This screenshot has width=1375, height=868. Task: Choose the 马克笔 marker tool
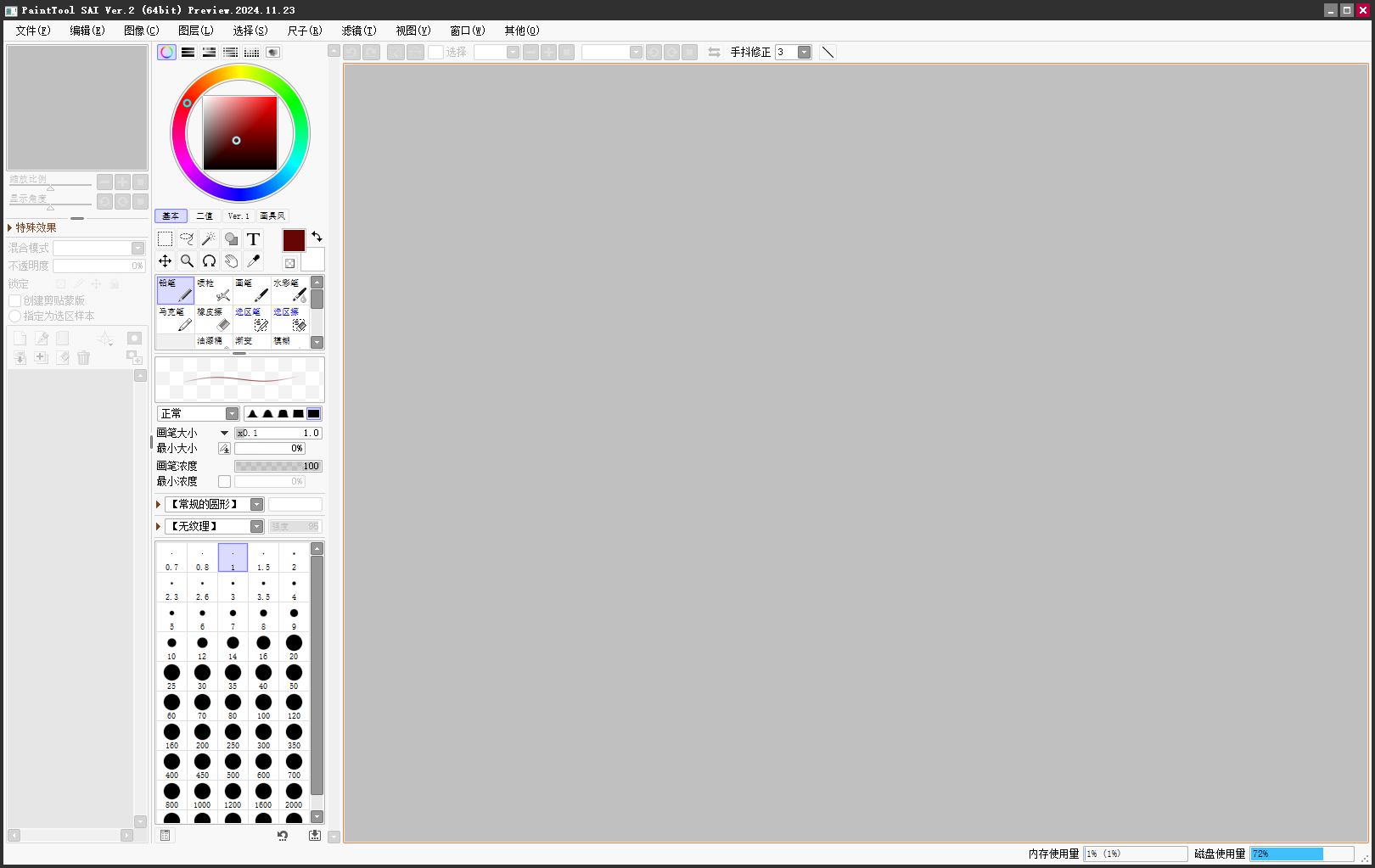(x=176, y=319)
